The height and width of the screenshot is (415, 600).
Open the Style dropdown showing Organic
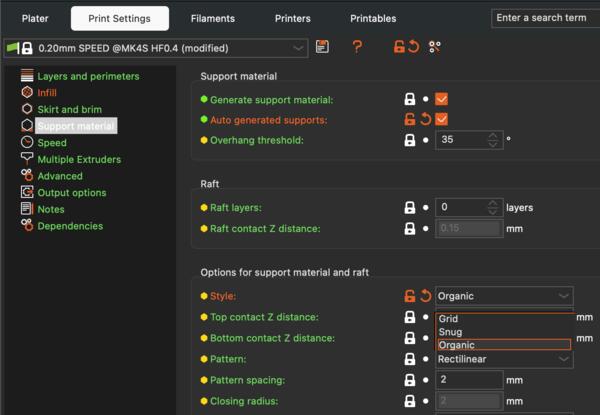pyautogui.click(x=504, y=296)
